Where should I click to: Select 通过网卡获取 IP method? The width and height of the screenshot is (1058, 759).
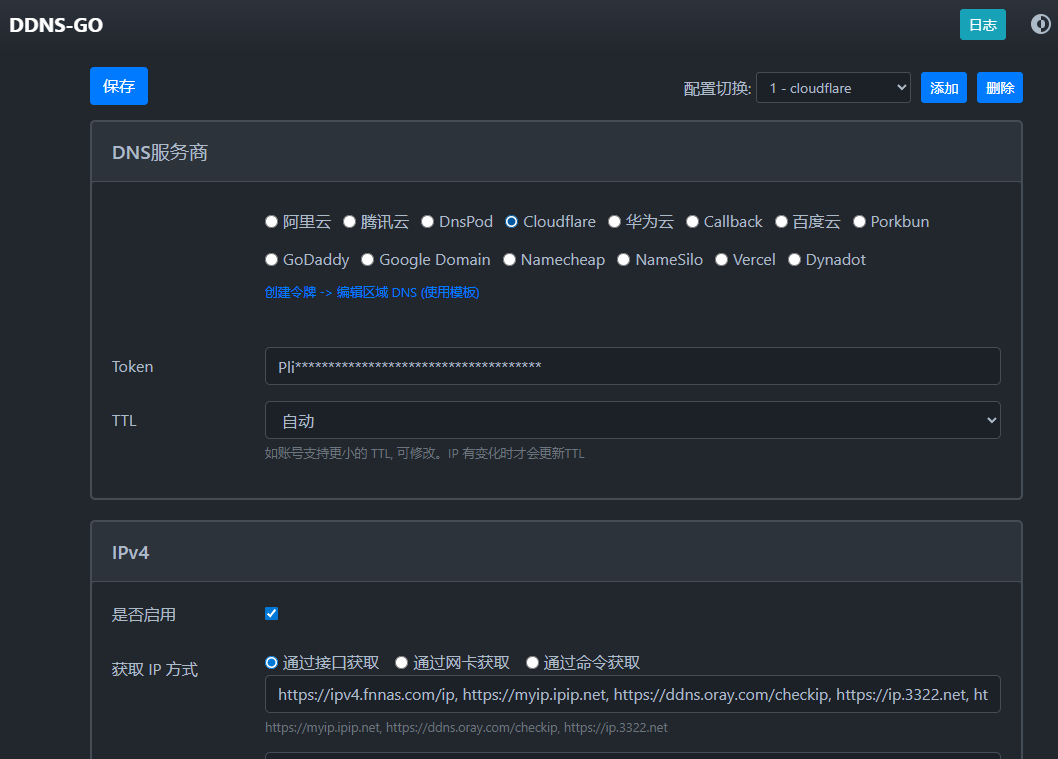click(x=401, y=663)
